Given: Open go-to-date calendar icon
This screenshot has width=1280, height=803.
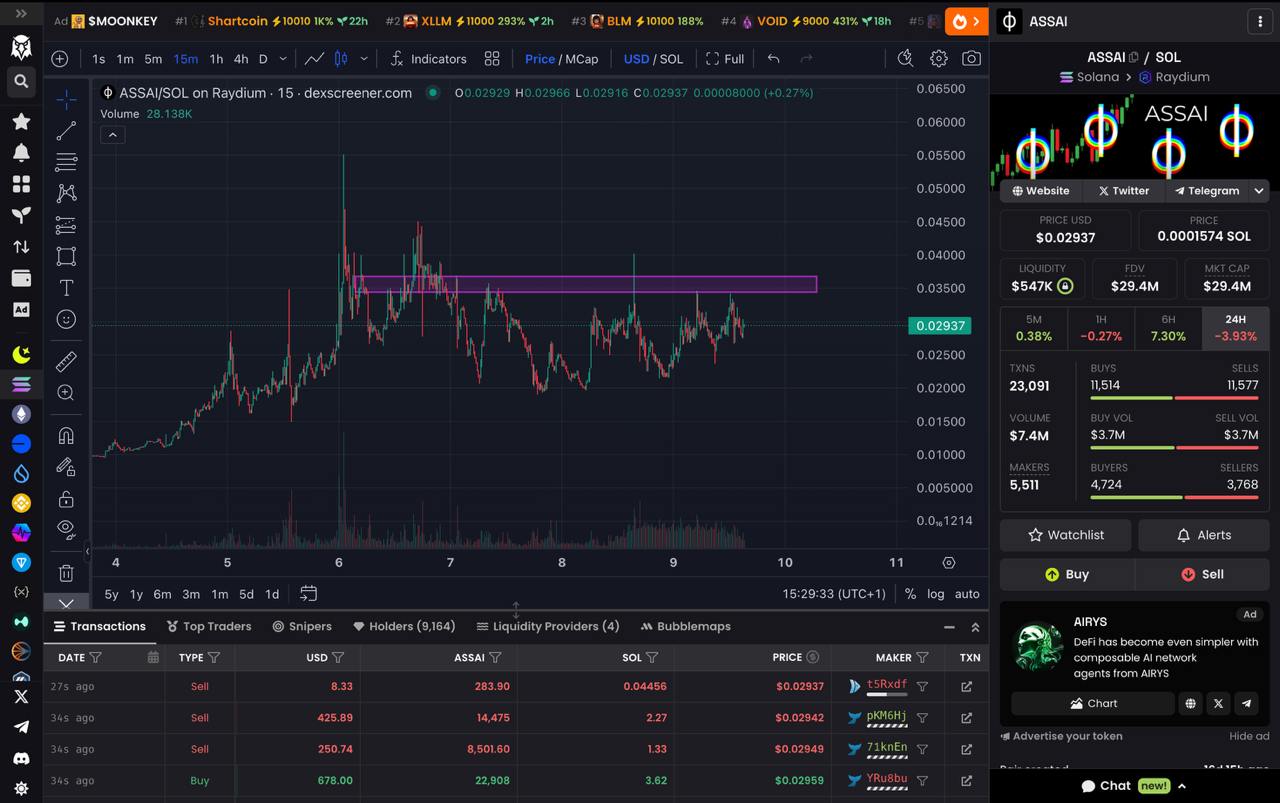Looking at the screenshot, I should [x=308, y=593].
